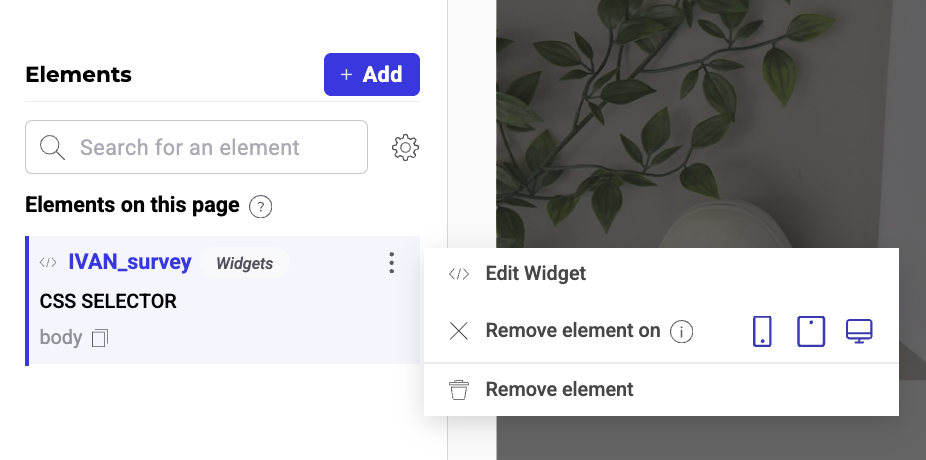Click code icon next to IVAN_survey
Image resolution: width=926 pixels, height=460 pixels.
48,263
